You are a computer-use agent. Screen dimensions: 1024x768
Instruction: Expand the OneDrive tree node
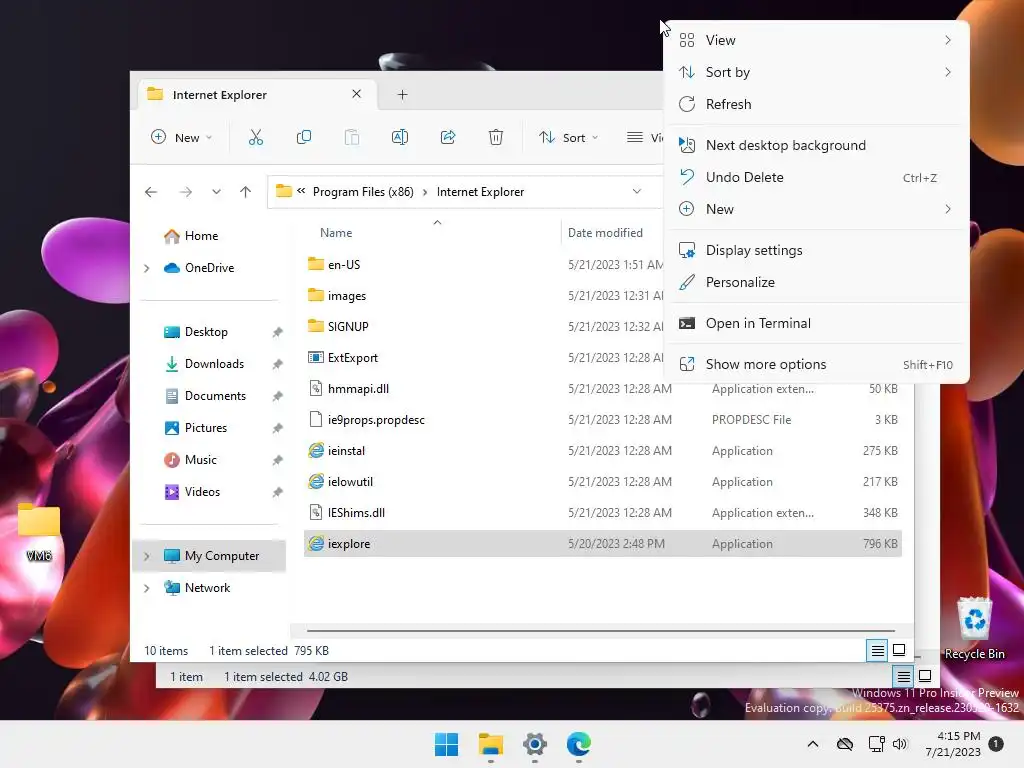(x=146, y=268)
